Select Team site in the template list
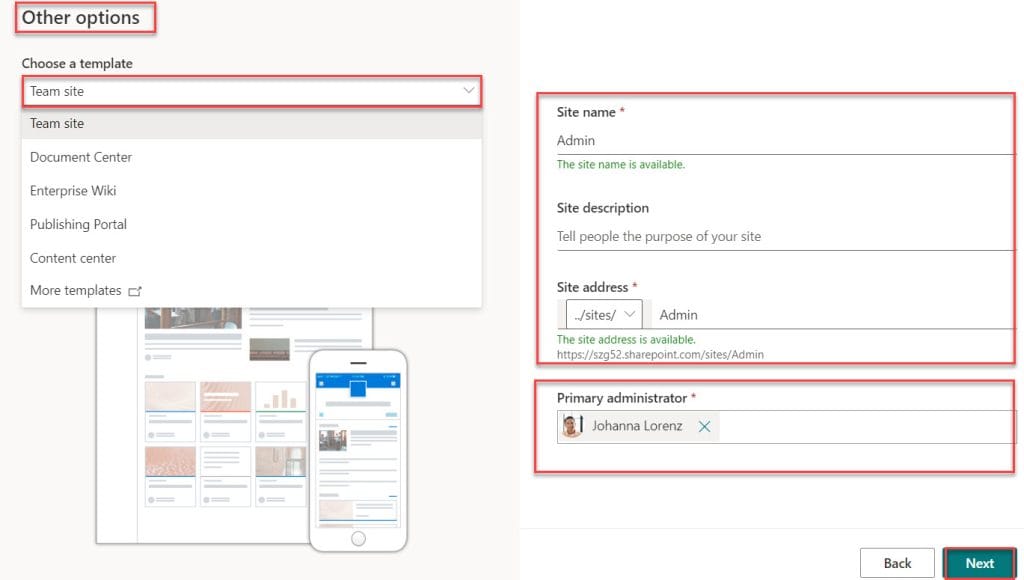Screen dimensions: 1024x580 pyautogui.click(x=252, y=123)
